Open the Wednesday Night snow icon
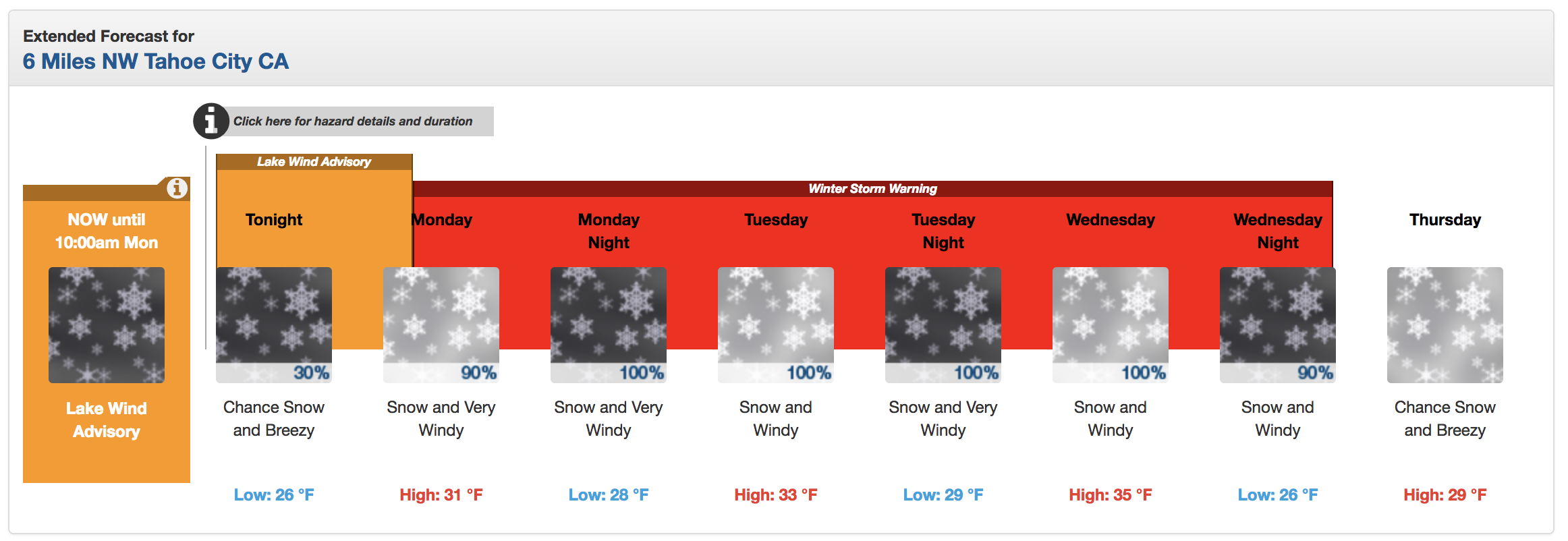Viewport: 1568px width, 541px height. 1278,325
